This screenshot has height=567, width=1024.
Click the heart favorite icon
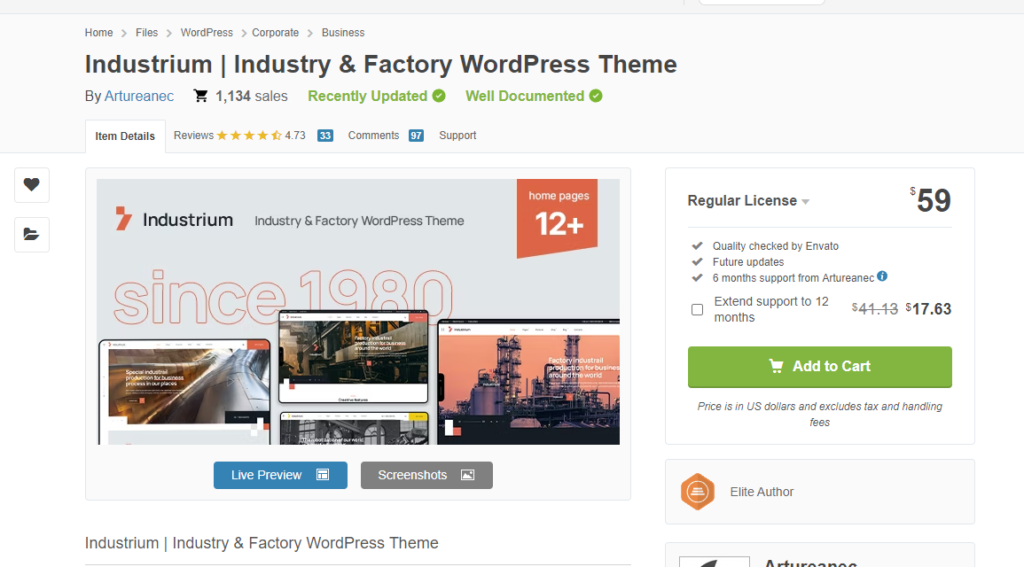(31, 184)
